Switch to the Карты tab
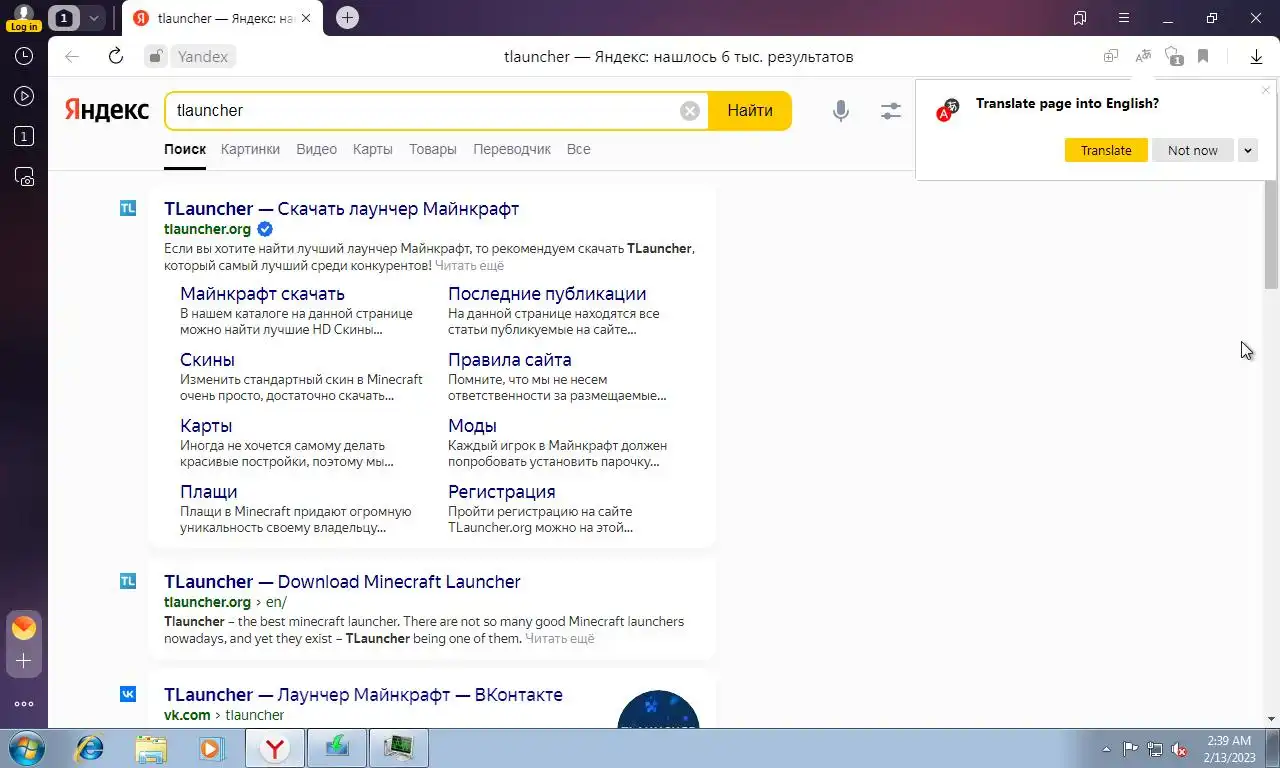 tap(372, 149)
